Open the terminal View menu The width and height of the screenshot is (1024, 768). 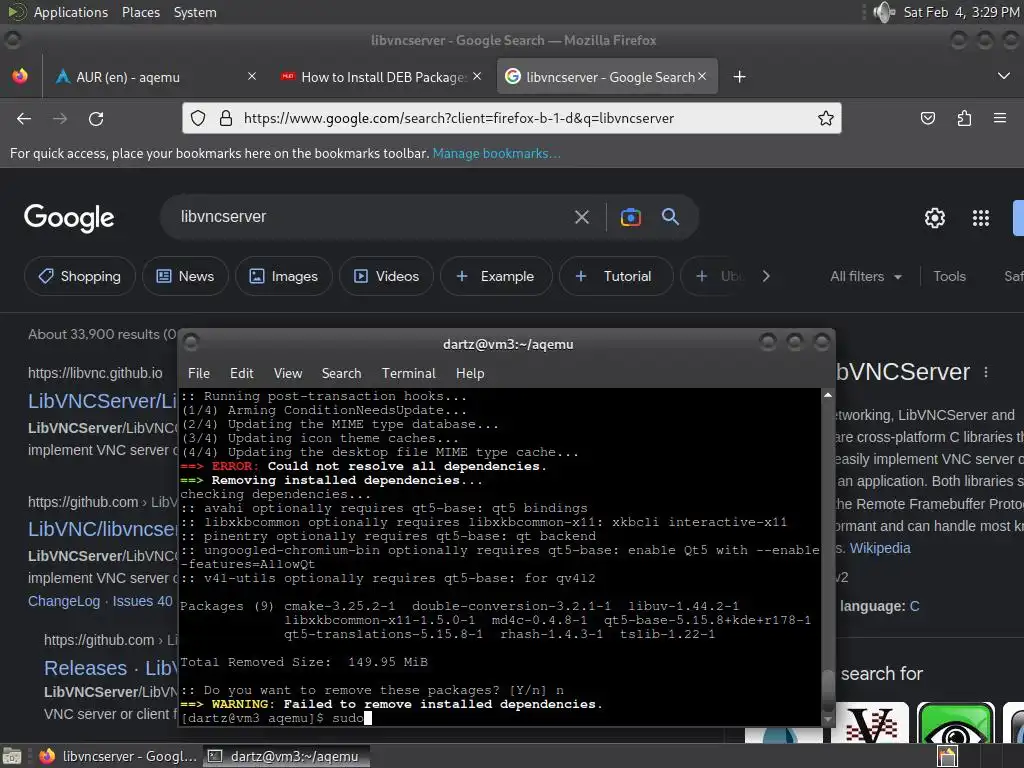coord(288,374)
